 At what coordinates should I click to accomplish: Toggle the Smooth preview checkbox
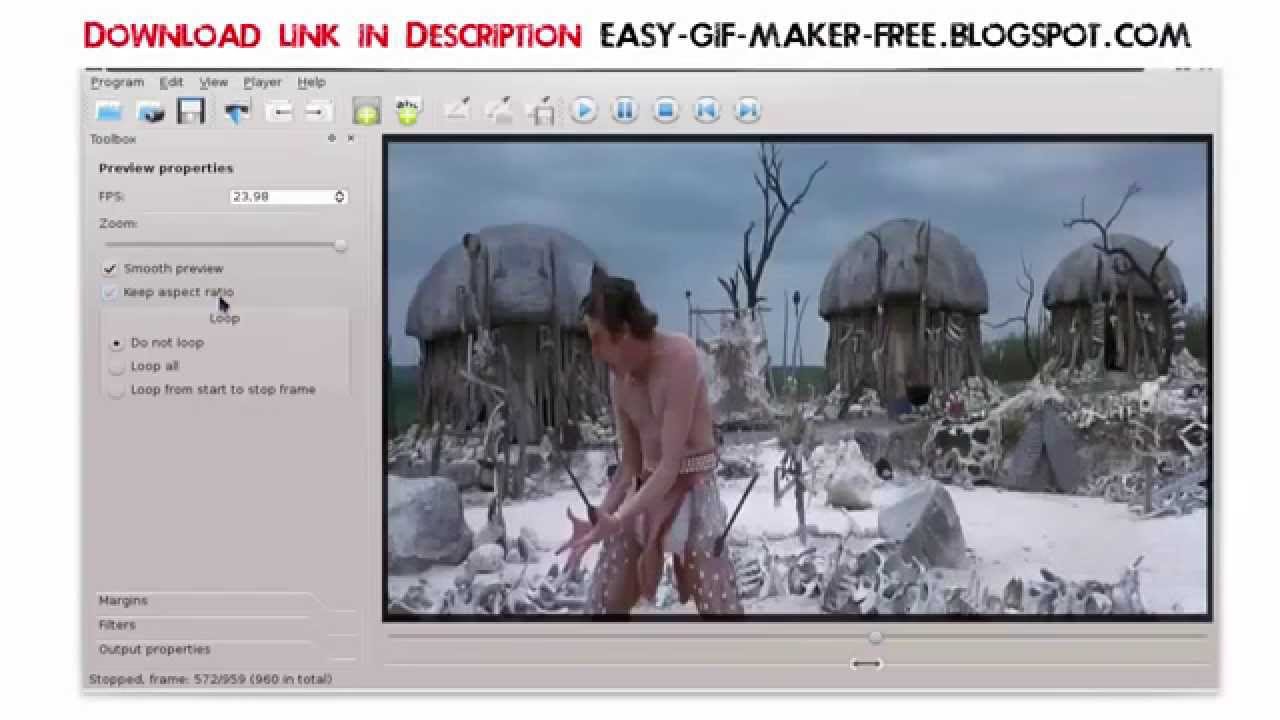click(x=109, y=269)
